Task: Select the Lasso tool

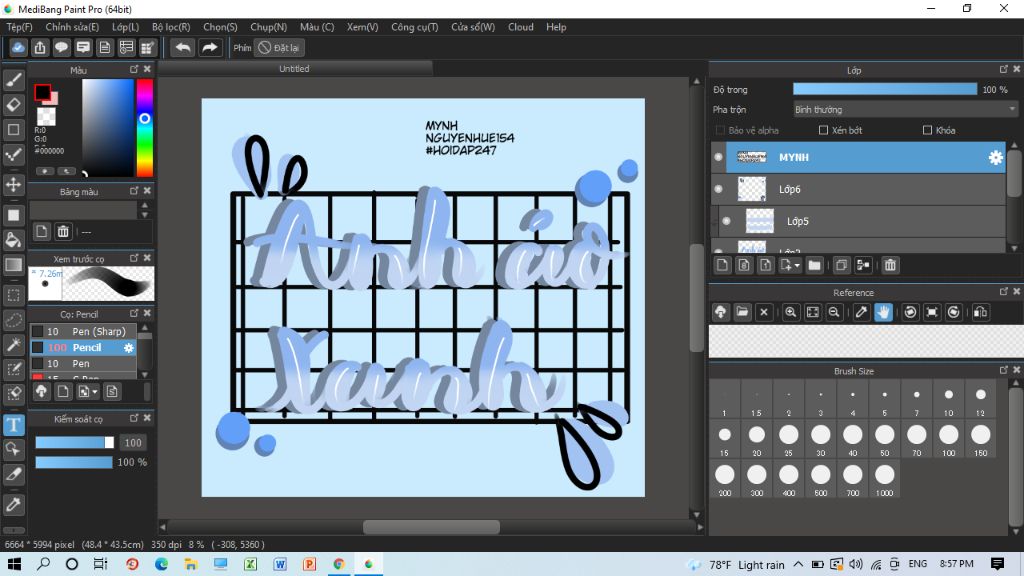Action: coord(14,320)
